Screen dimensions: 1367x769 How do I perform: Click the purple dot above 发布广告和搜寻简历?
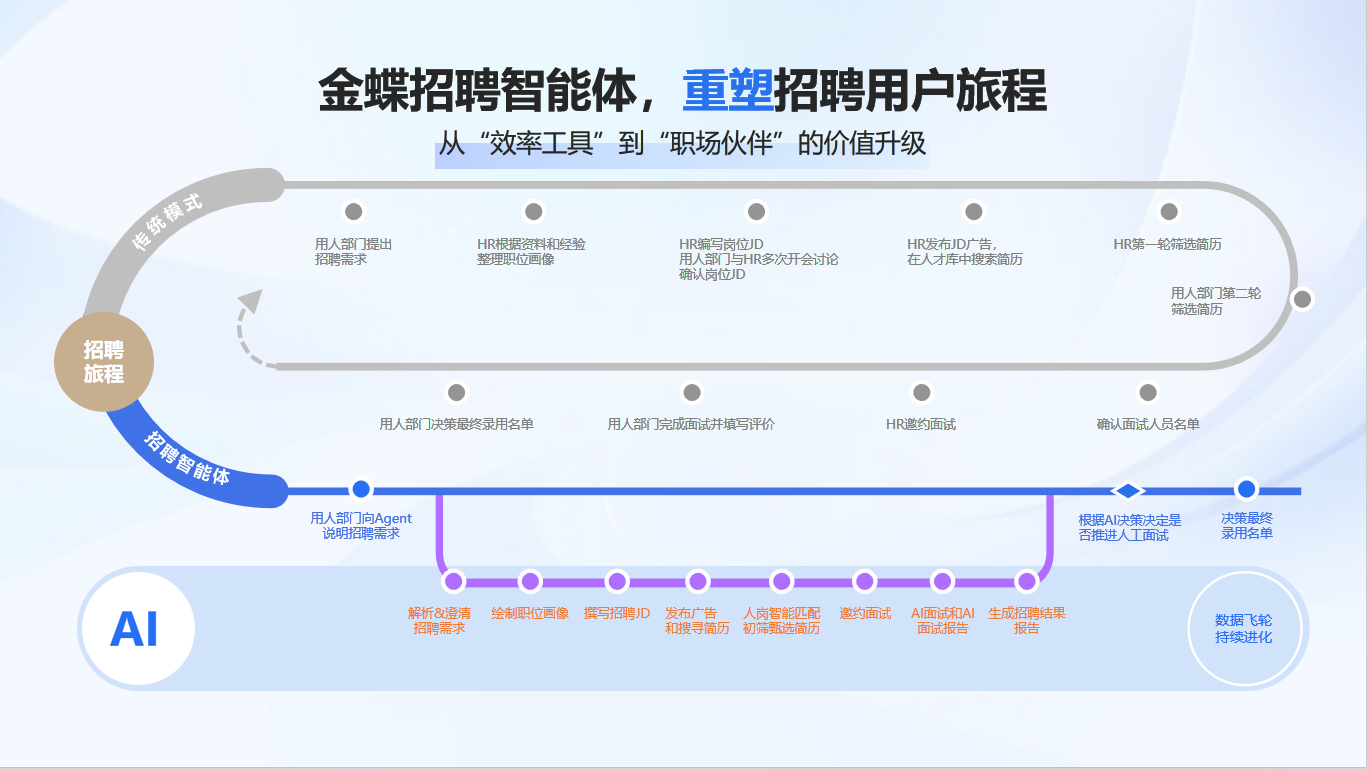click(x=698, y=581)
